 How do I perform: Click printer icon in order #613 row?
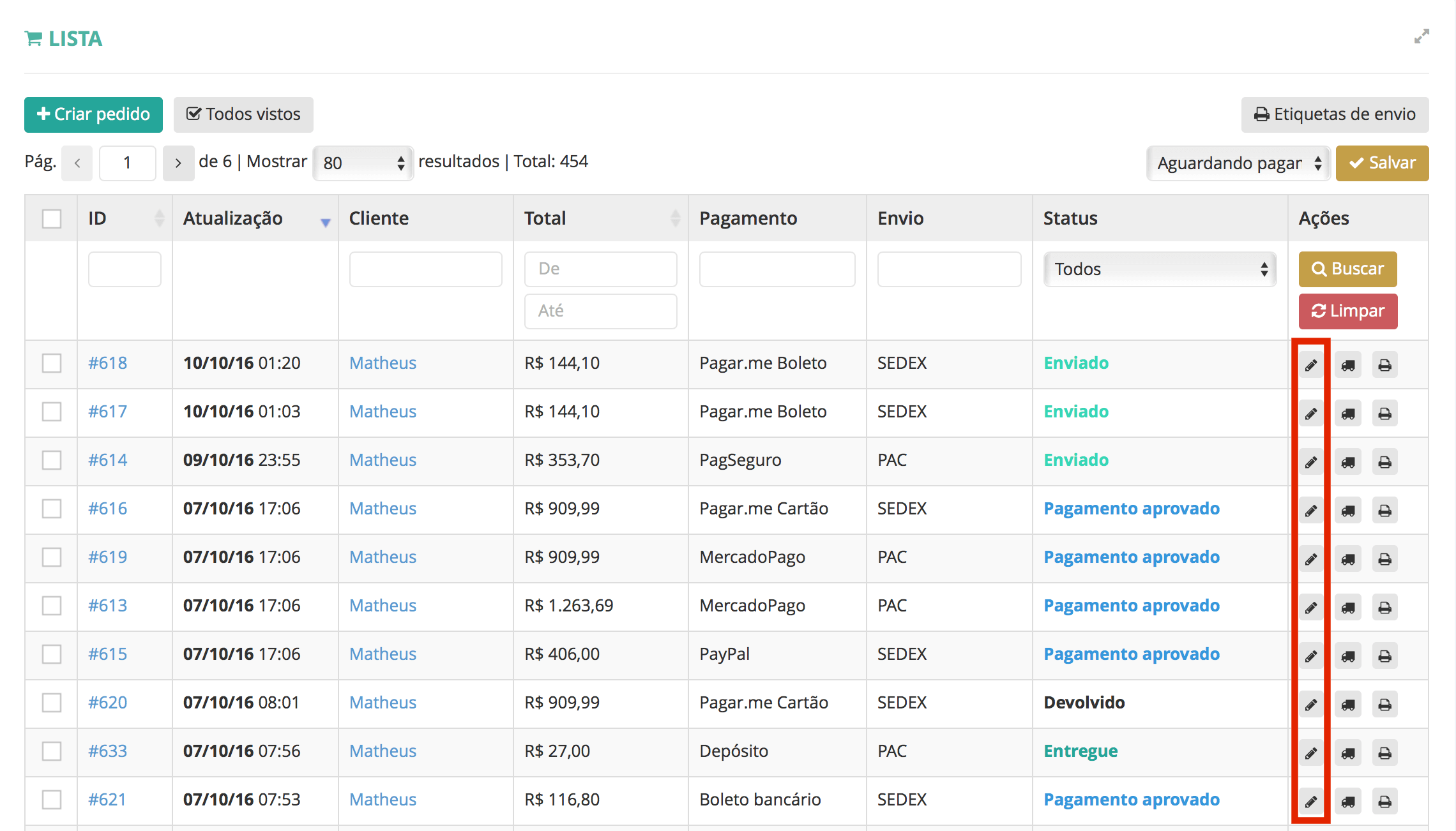pos(1384,608)
